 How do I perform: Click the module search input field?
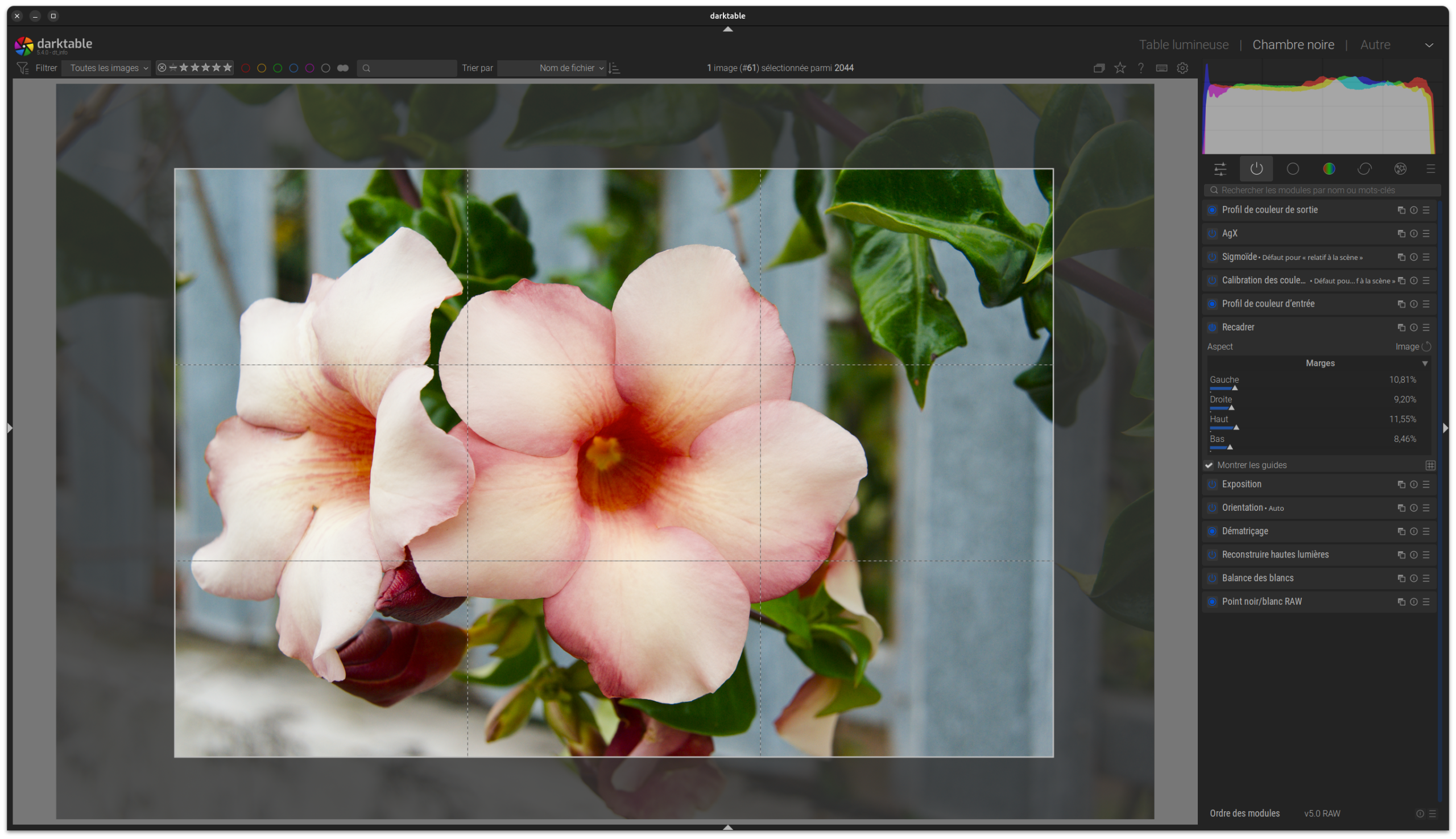pyautogui.click(x=1319, y=189)
